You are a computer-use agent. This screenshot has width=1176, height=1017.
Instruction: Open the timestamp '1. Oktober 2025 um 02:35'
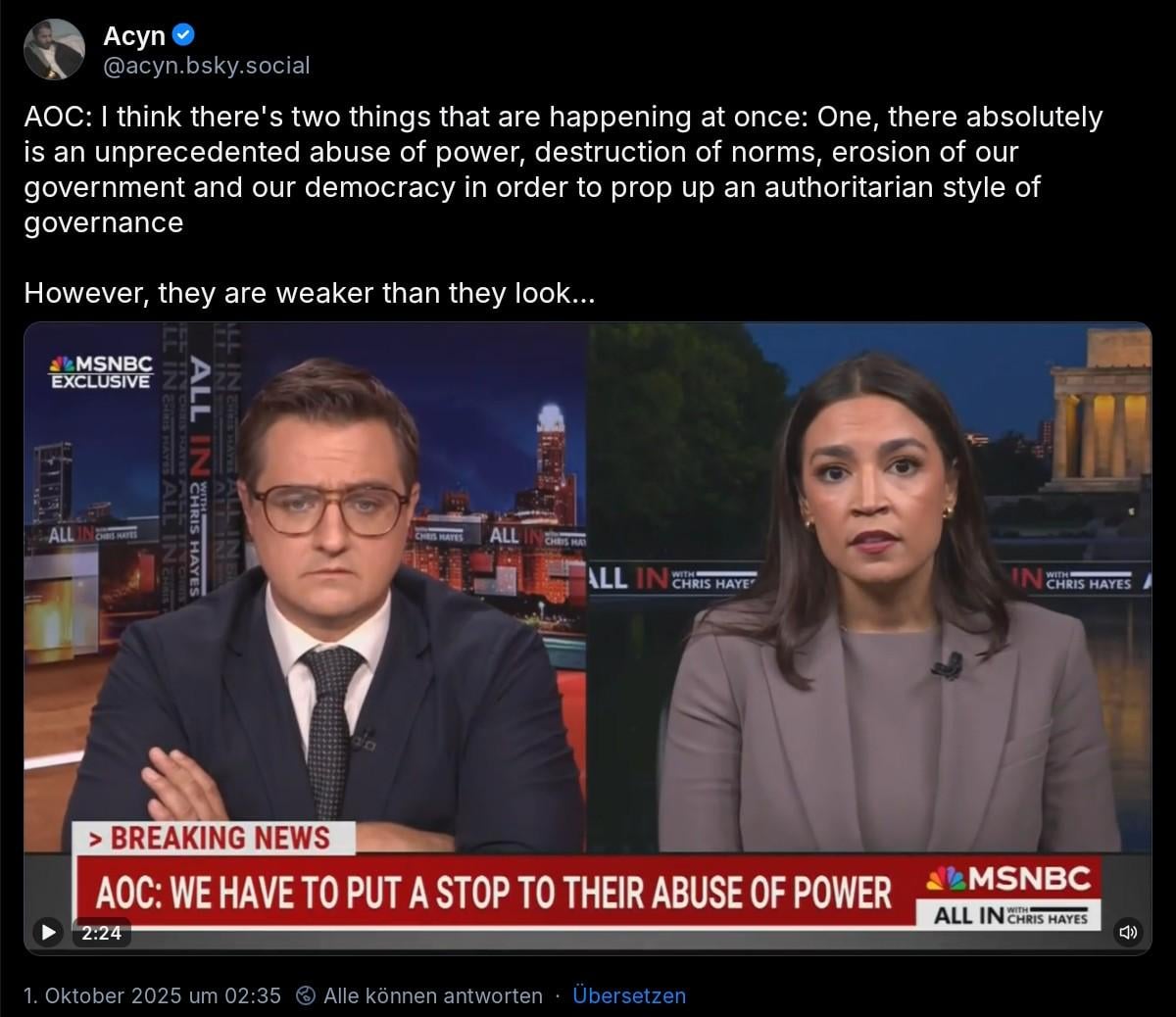[x=152, y=995]
